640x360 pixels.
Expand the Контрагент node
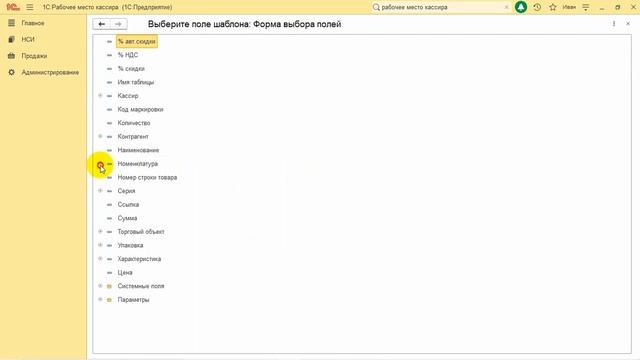click(x=100, y=136)
